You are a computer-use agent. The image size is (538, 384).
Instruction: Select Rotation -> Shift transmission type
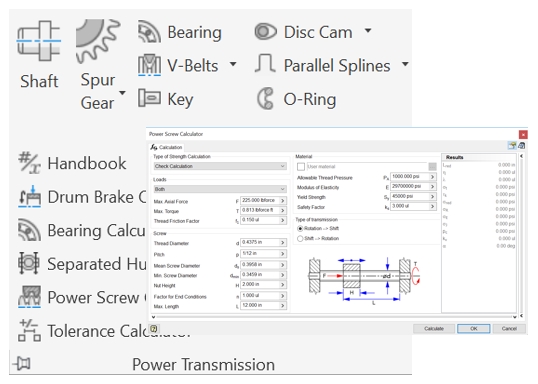(300, 229)
